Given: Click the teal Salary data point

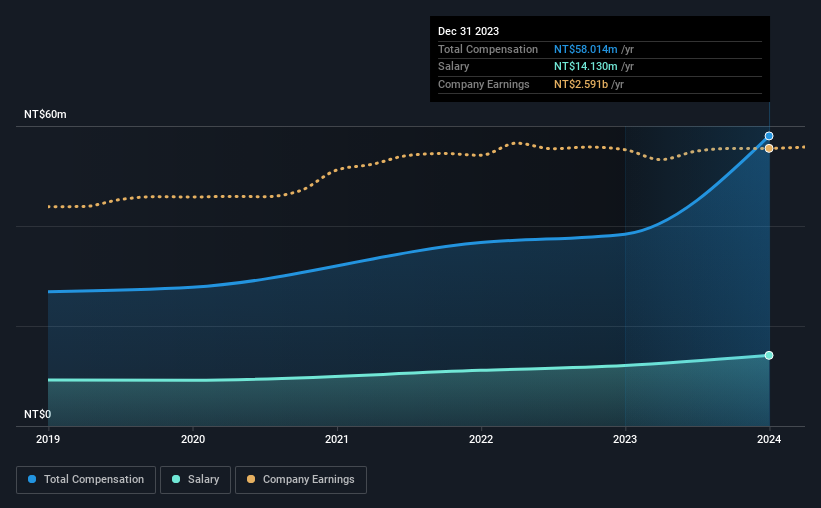Looking at the screenshot, I should (769, 356).
